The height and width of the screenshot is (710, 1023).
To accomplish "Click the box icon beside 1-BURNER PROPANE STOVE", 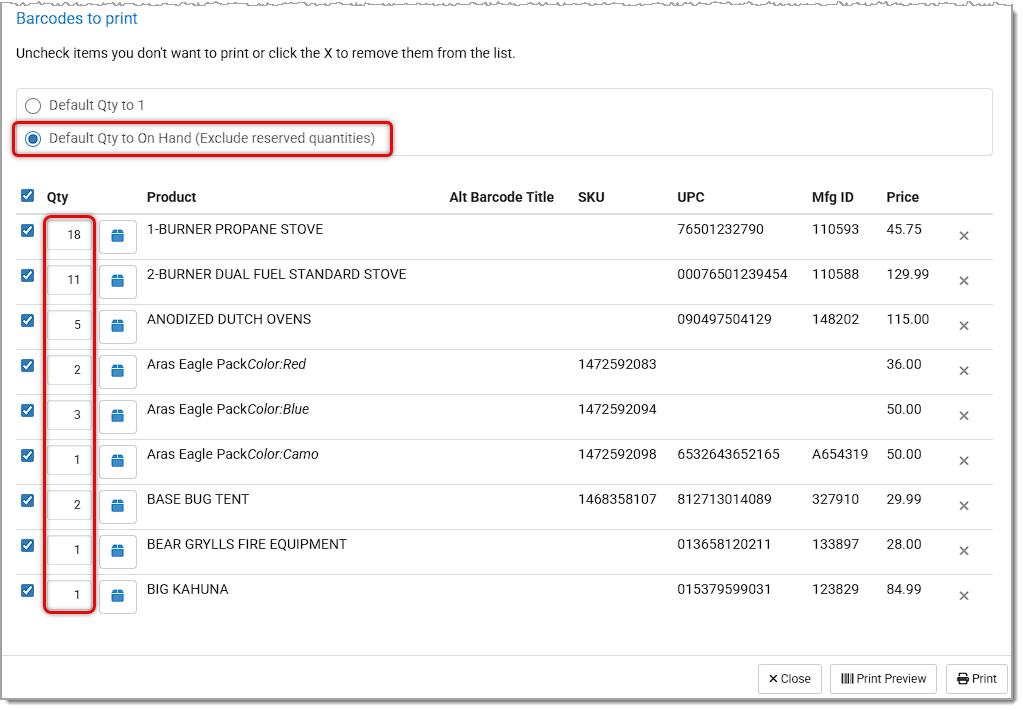I will click(x=117, y=236).
